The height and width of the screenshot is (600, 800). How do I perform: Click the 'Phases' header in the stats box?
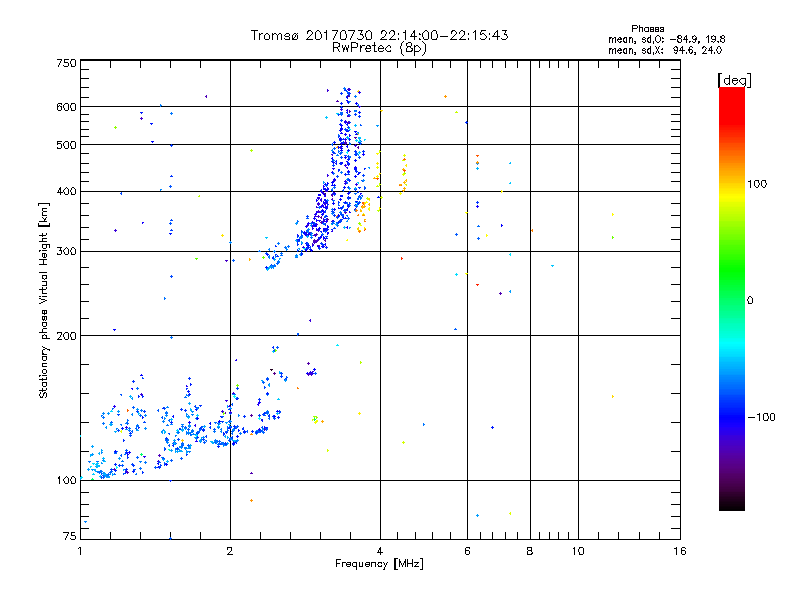click(x=647, y=29)
